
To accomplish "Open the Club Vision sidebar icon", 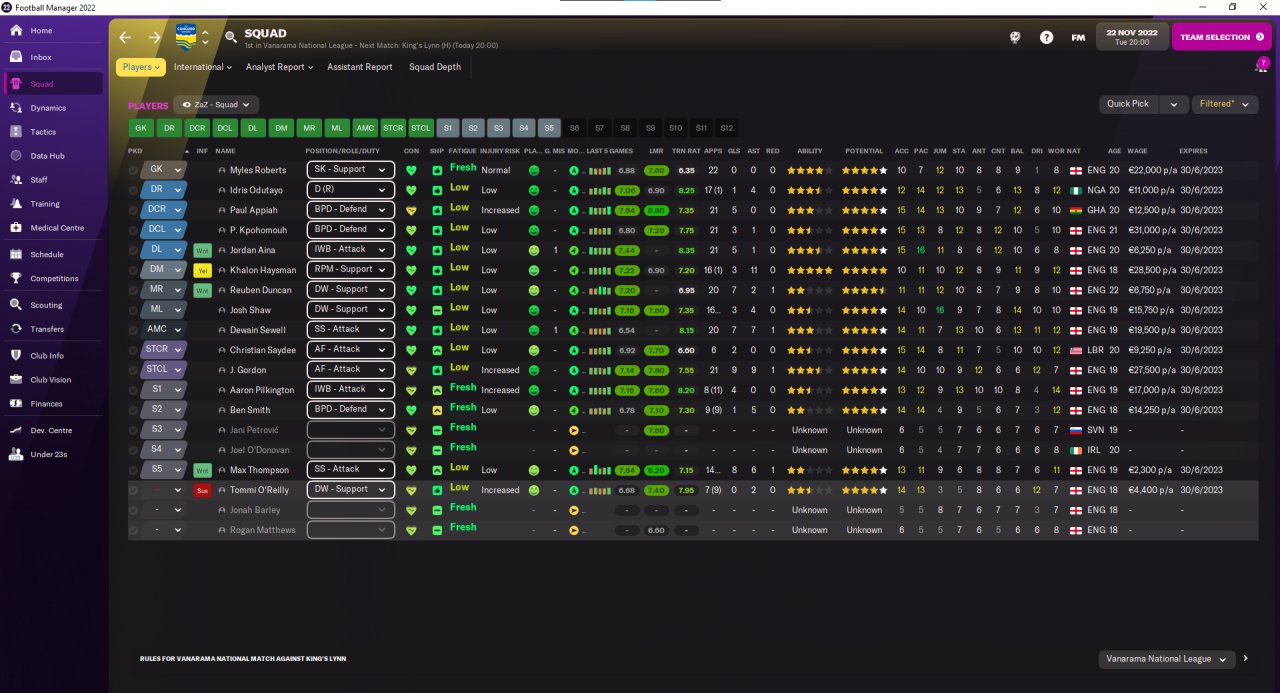I will click(16, 380).
